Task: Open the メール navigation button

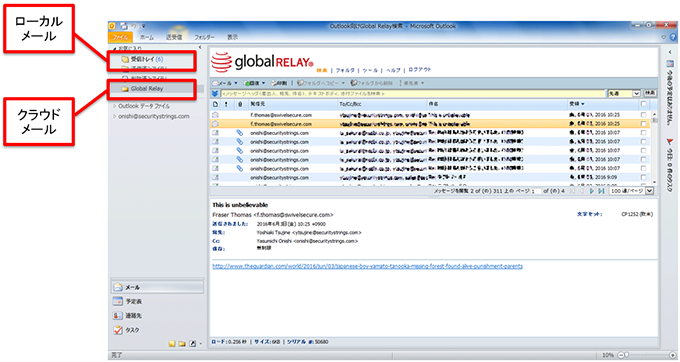Action: pos(157,287)
